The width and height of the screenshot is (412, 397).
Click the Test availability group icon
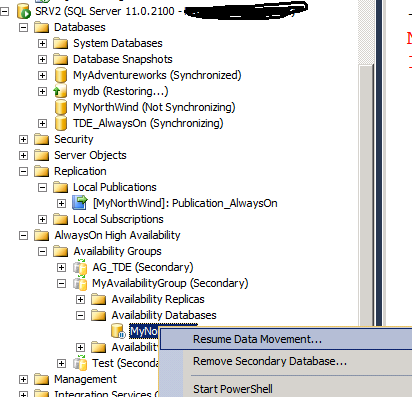(x=80, y=363)
